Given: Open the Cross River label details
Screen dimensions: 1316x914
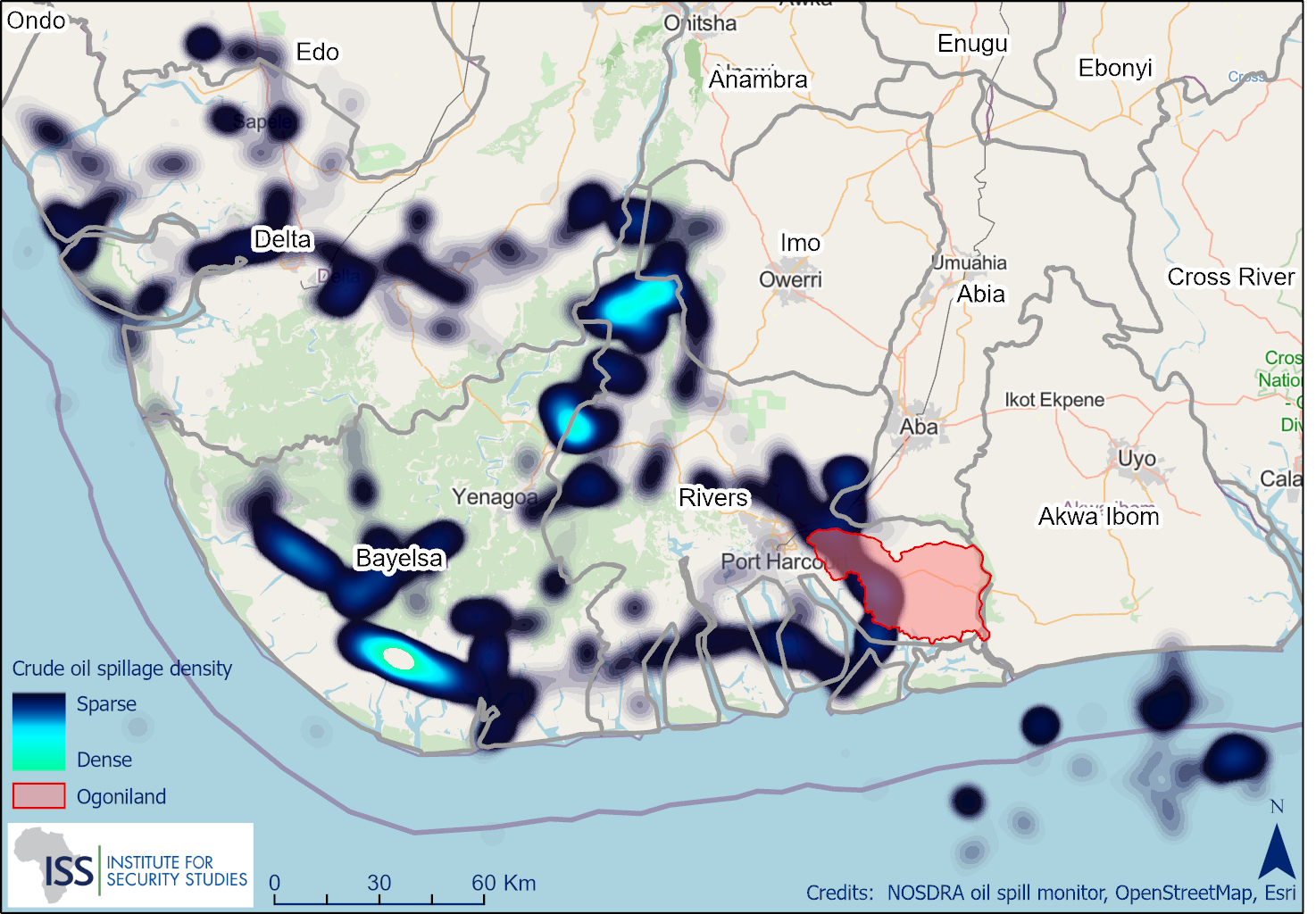Looking at the screenshot, I should pos(1230,278).
